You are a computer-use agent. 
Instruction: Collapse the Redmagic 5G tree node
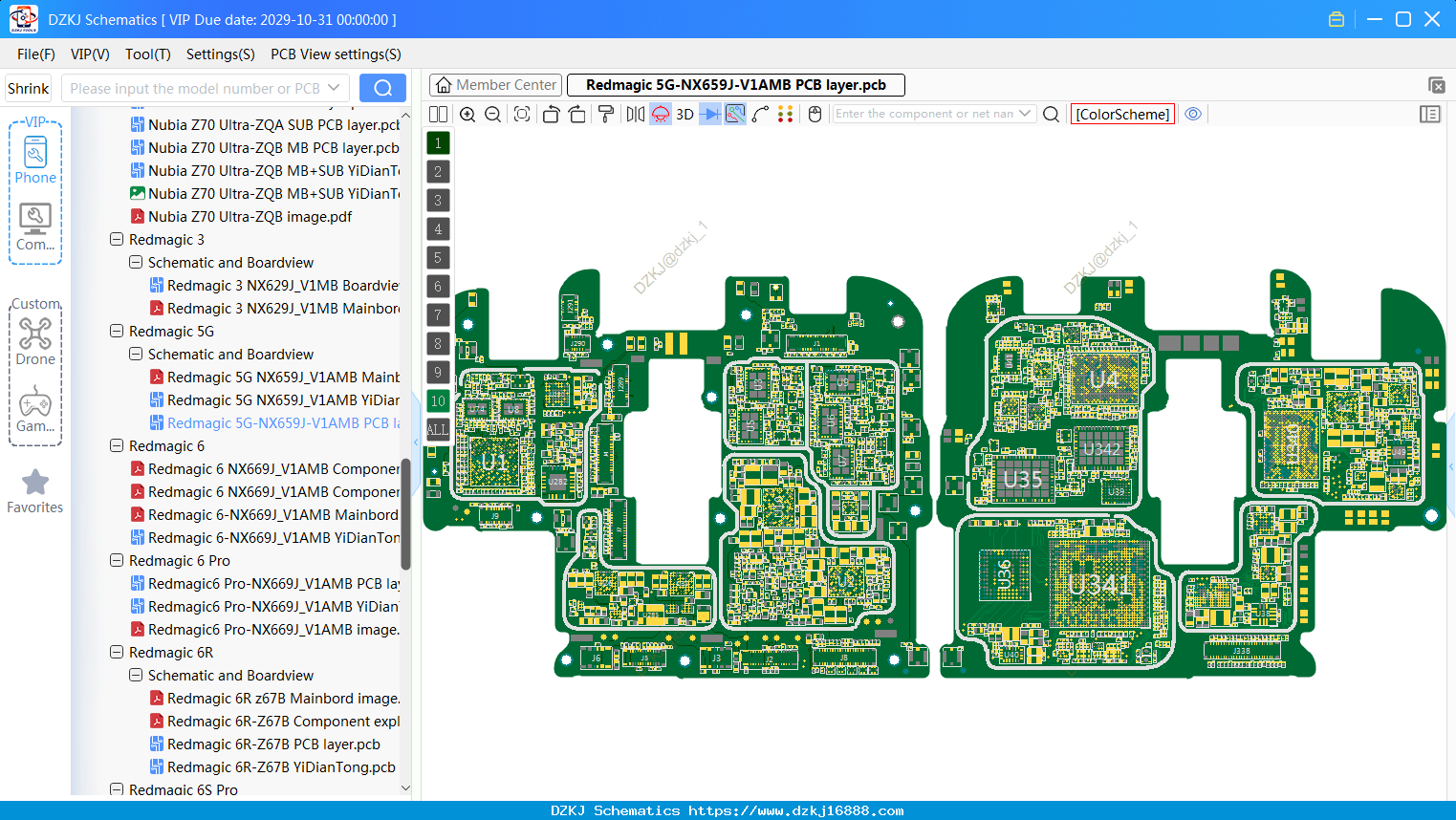tap(117, 331)
